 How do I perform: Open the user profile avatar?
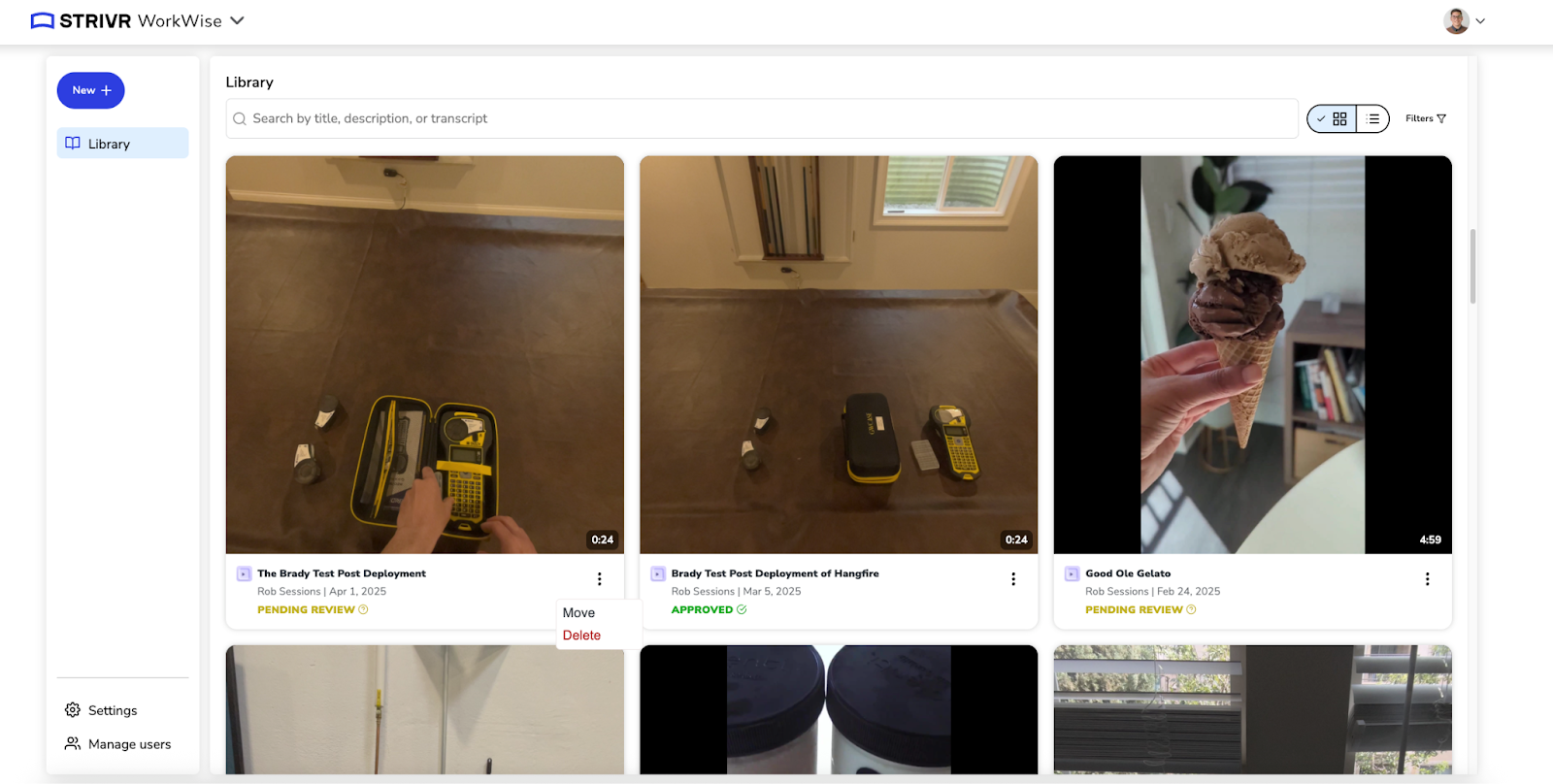[1456, 20]
